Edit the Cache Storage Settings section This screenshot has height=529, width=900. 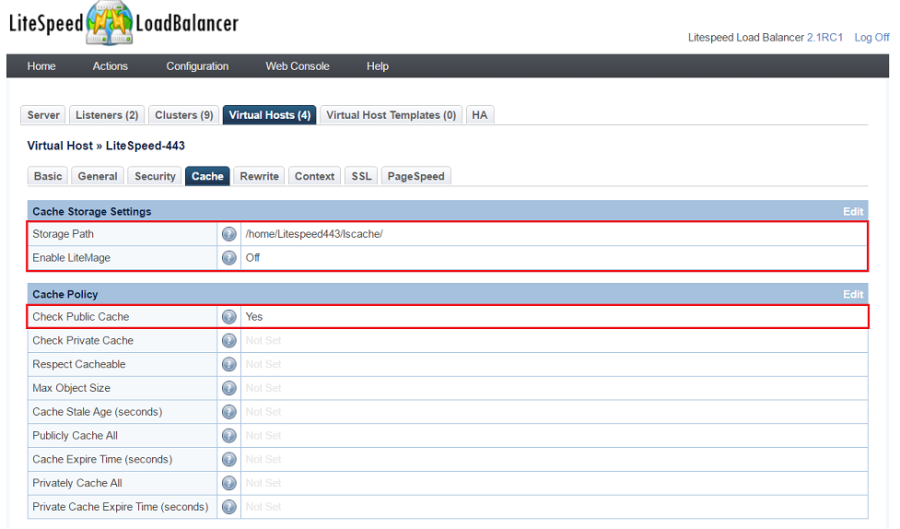(x=853, y=212)
